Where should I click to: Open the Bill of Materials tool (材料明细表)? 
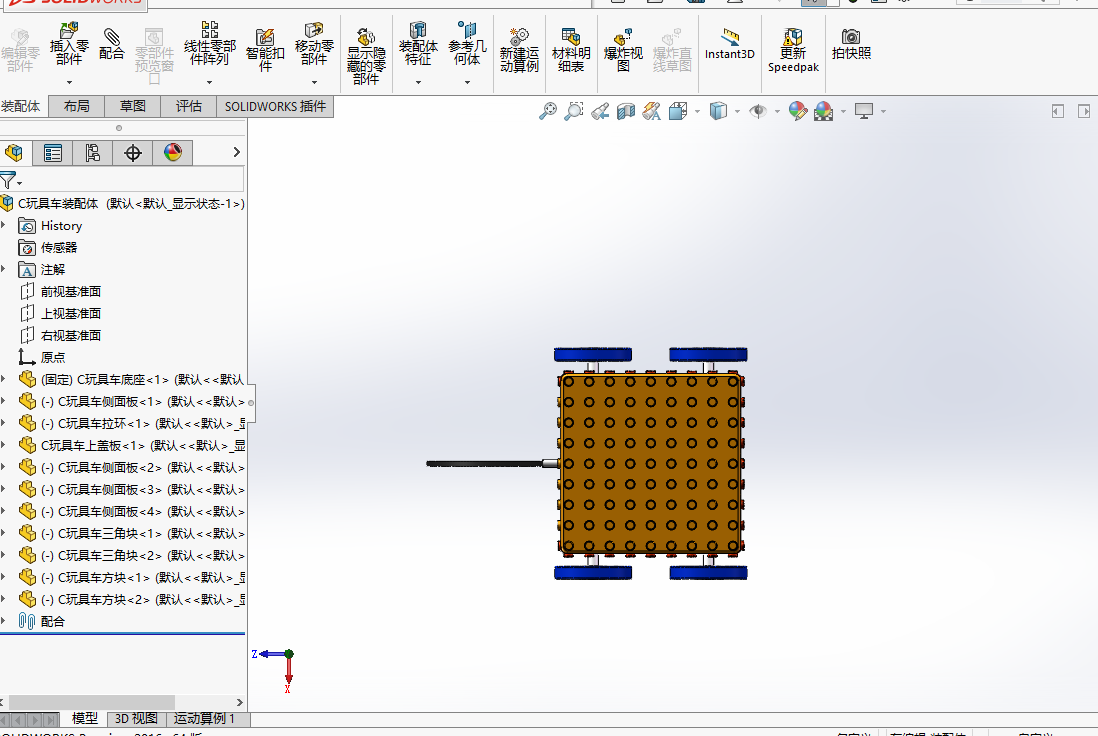[571, 50]
